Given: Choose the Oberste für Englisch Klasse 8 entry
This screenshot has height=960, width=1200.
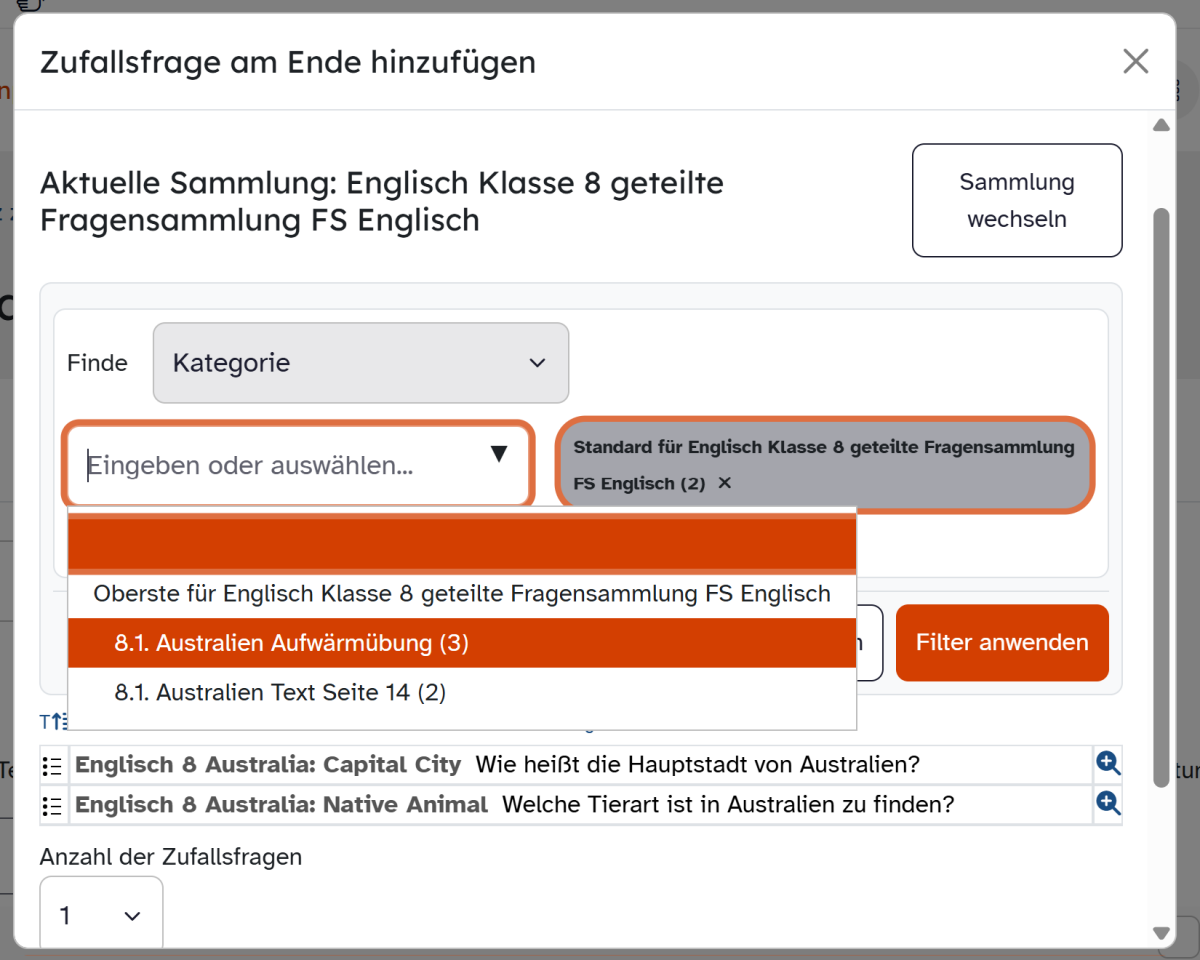Looking at the screenshot, I should click(461, 594).
